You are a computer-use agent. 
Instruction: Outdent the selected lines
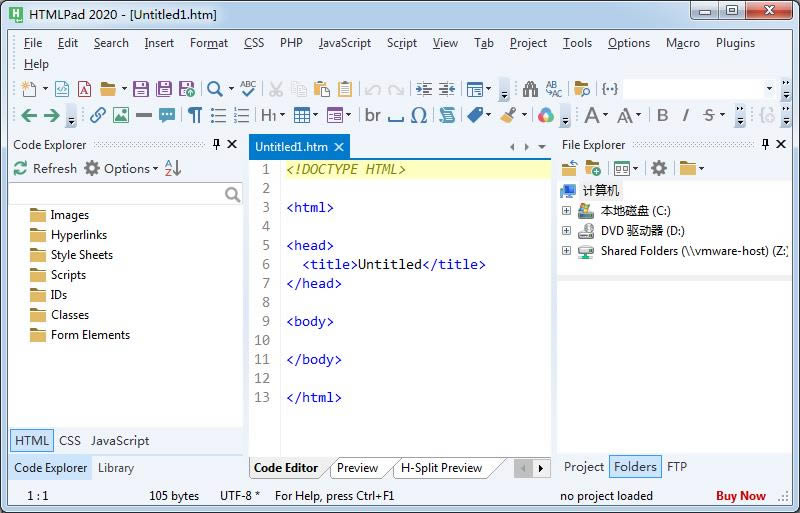point(447,89)
